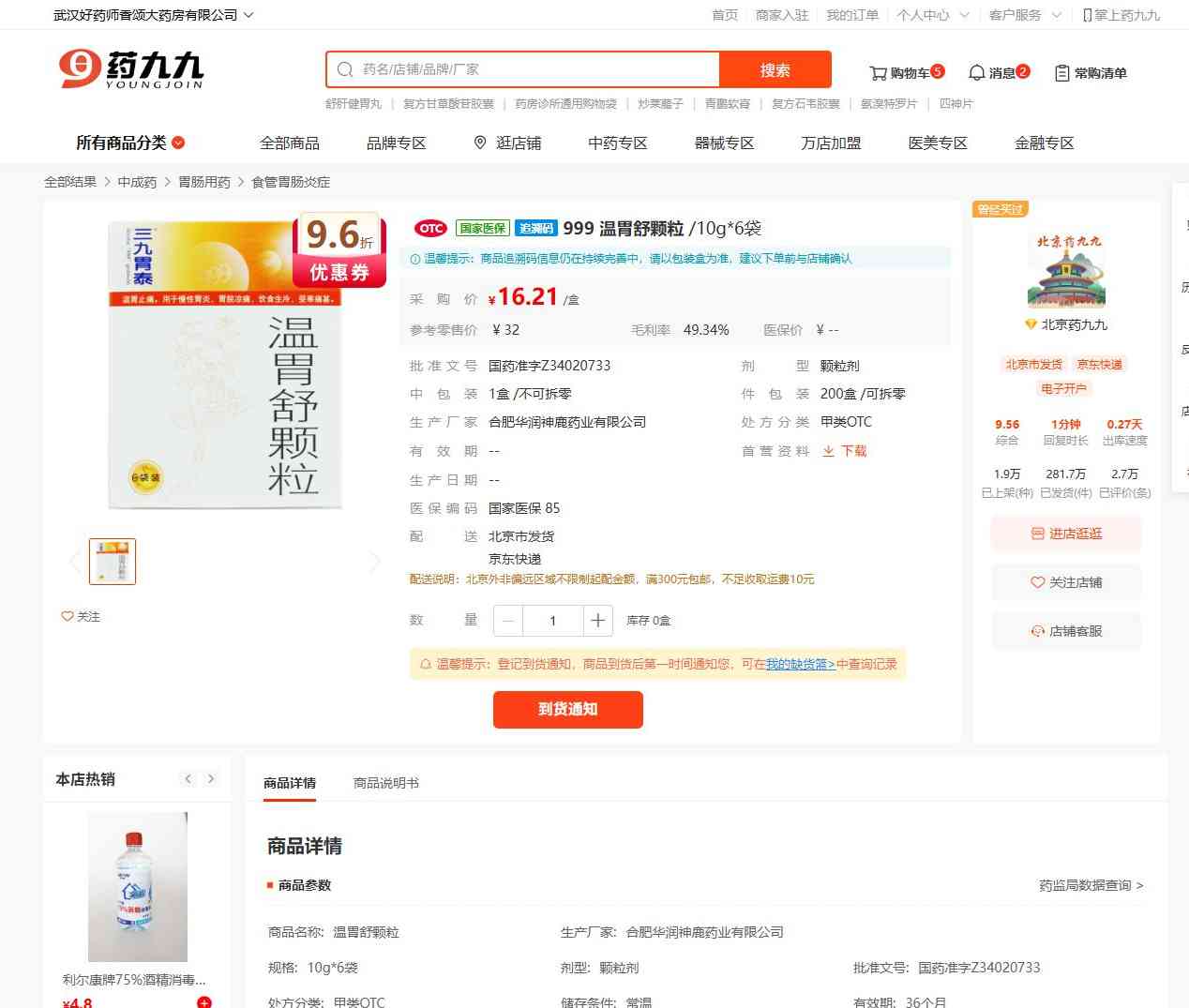The image size is (1189, 1008).
Task: Select the product image thumbnail
Action: tap(113, 562)
